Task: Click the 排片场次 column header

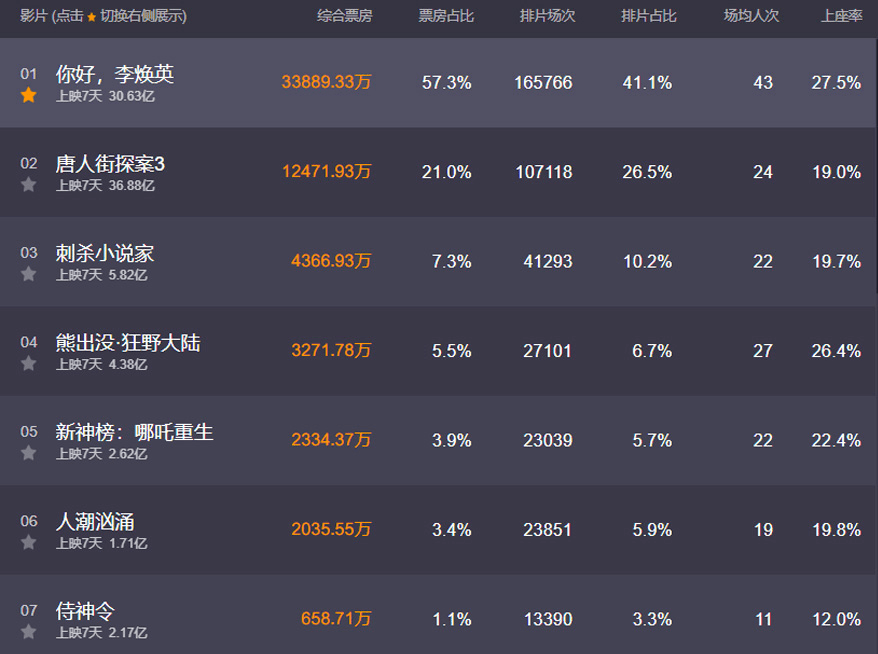Action: 546,17
